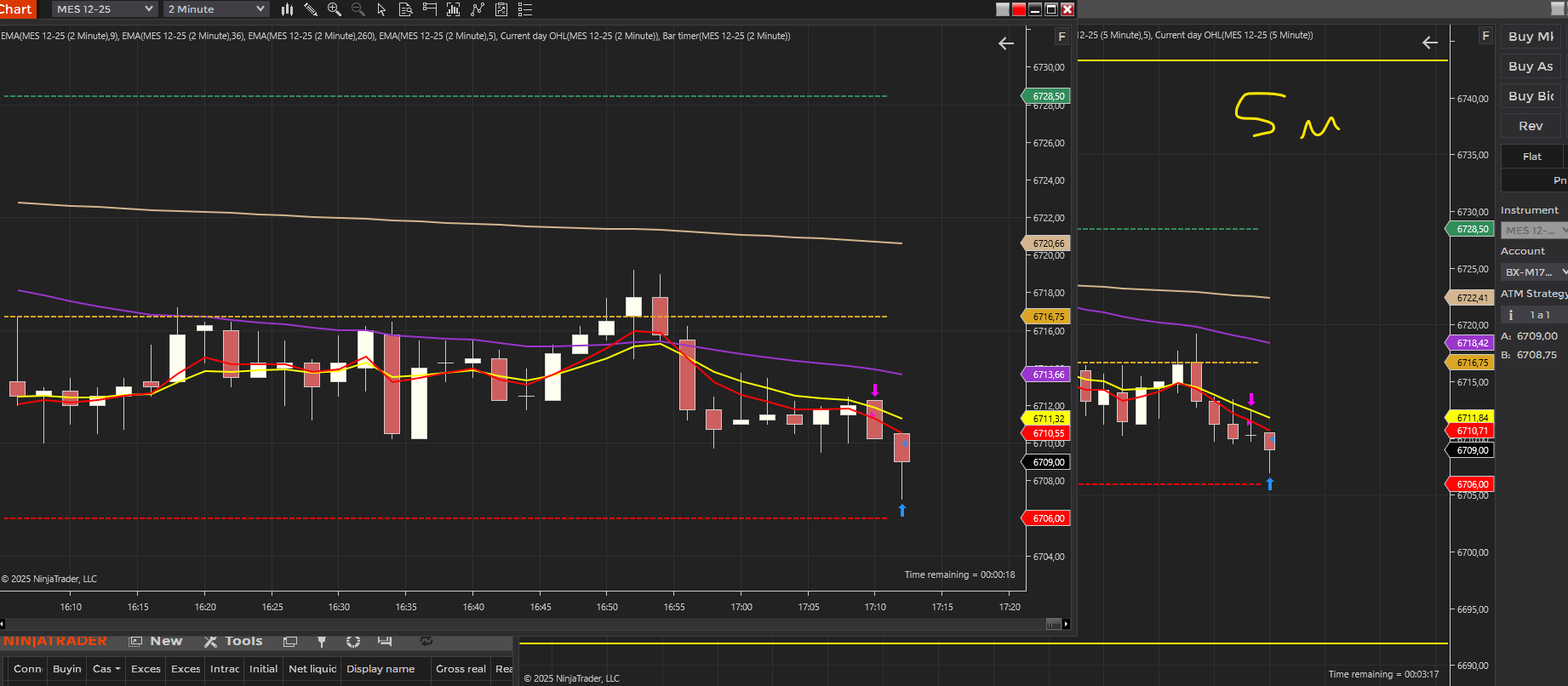The image size is (1568, 686).
Task: Click the purple 6713,66 EMA marker
Action: pos(1047,374)
